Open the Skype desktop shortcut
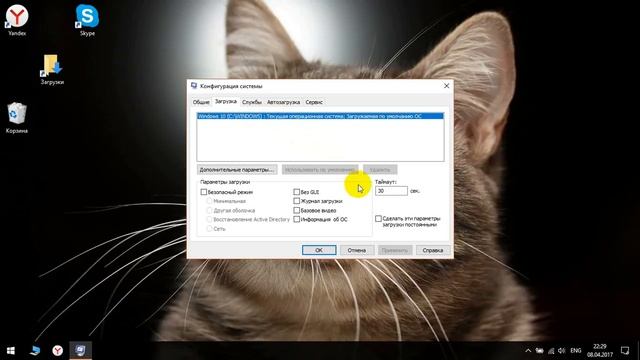 pos(87,20)
